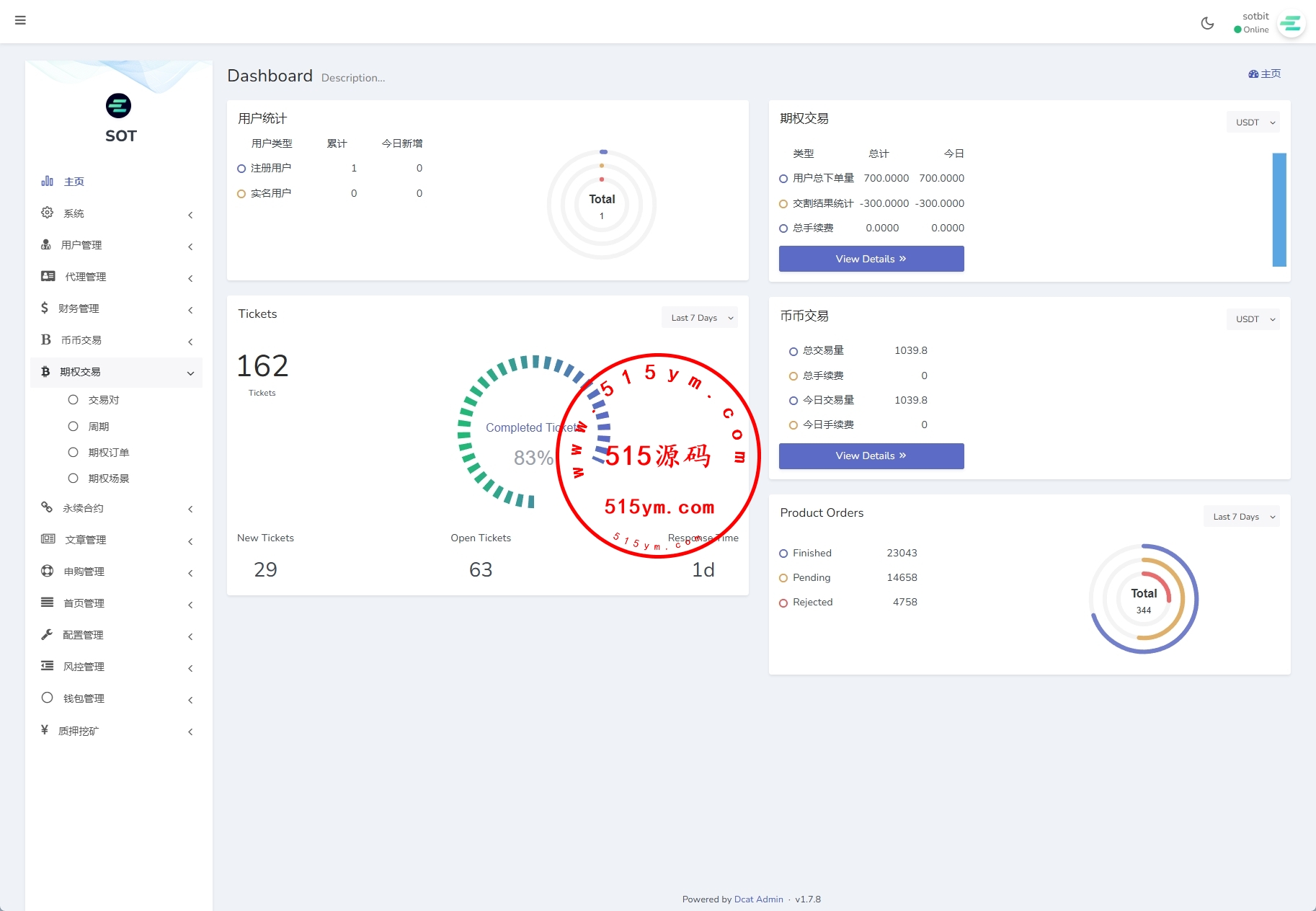Screen dimensions: 1316x911
Task: Open USDT dropdown in 期权交易 card
Action: (1253, 123)
